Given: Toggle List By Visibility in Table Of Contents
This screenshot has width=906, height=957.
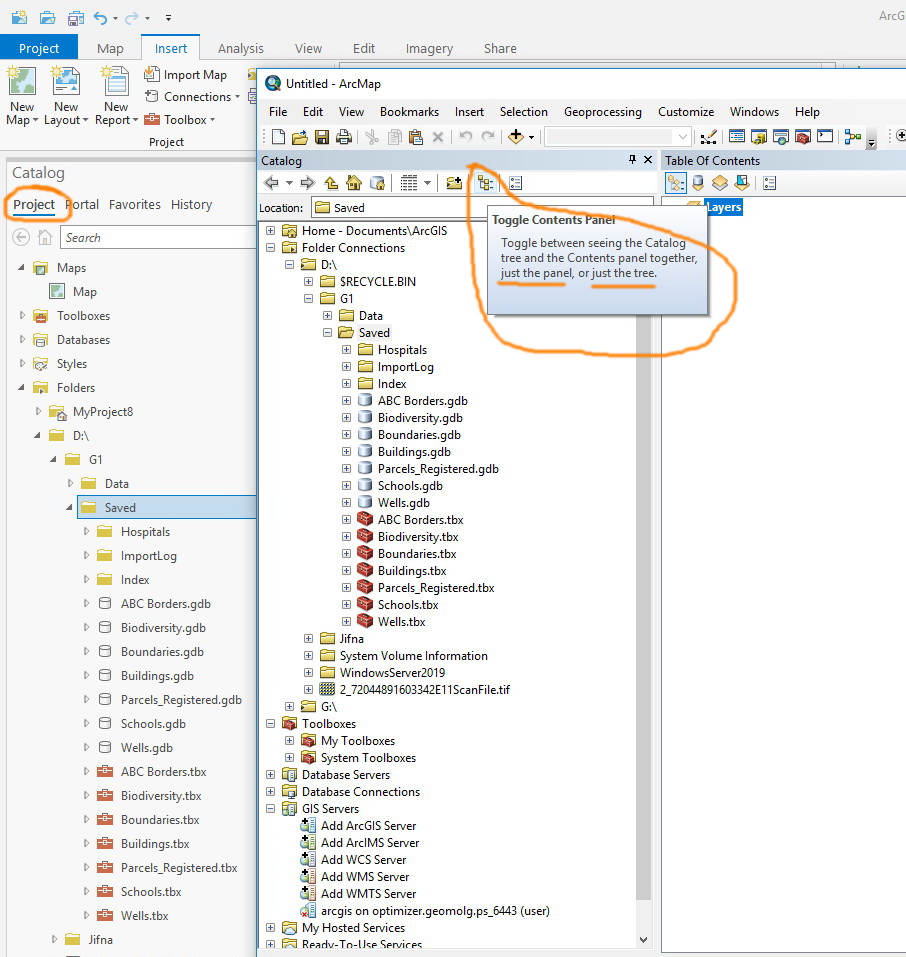Looking at the screenshot, I should [720, 182].
